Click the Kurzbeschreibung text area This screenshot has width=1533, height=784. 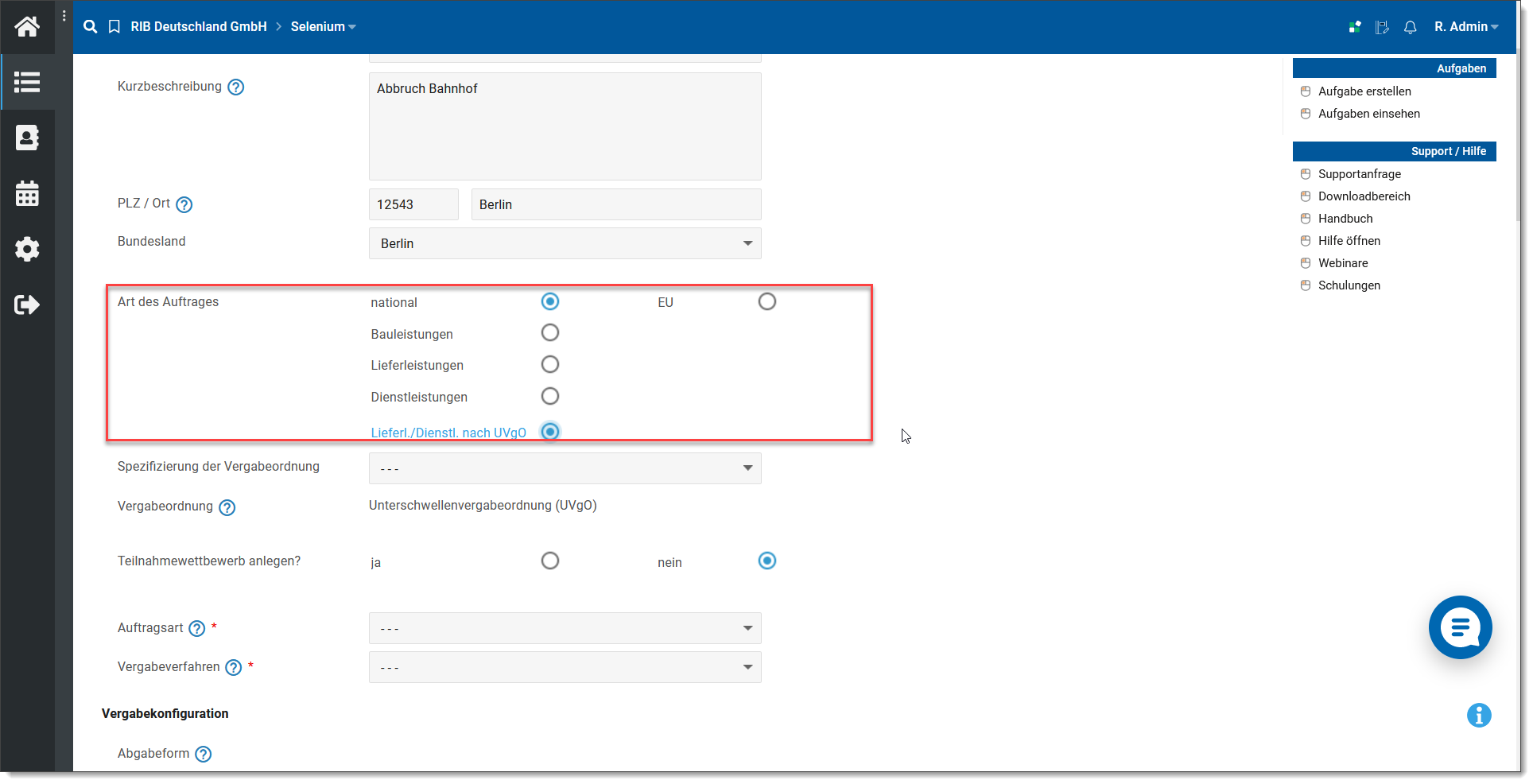click(565, 126)
